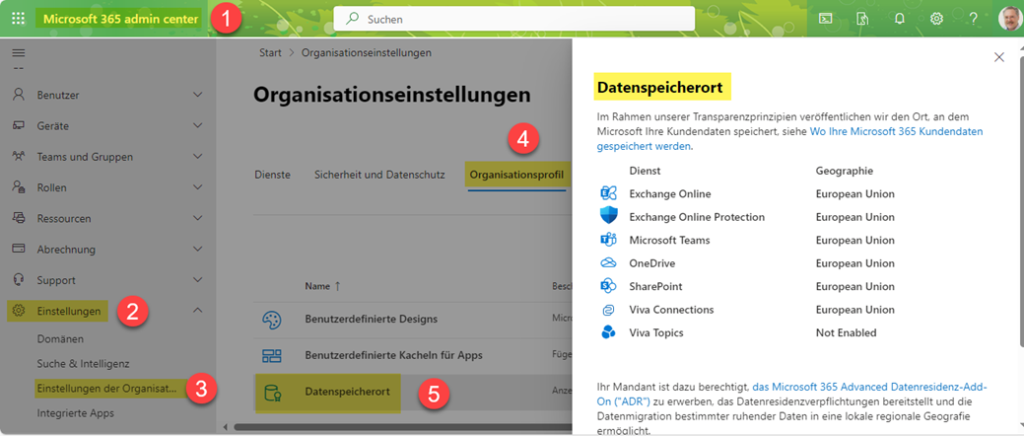Open Domänen under Einstellungen
The image size is (1024, 436).
61,339
